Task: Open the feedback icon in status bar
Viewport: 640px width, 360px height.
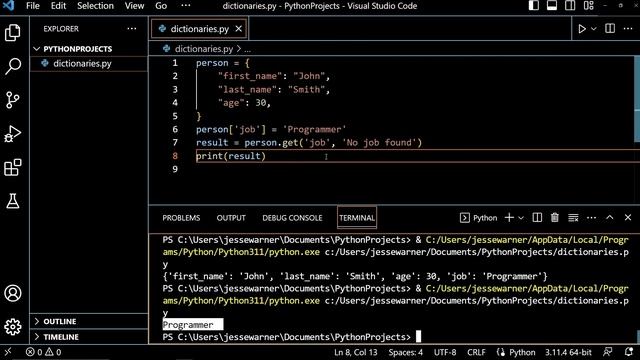Action: point(608,352)
